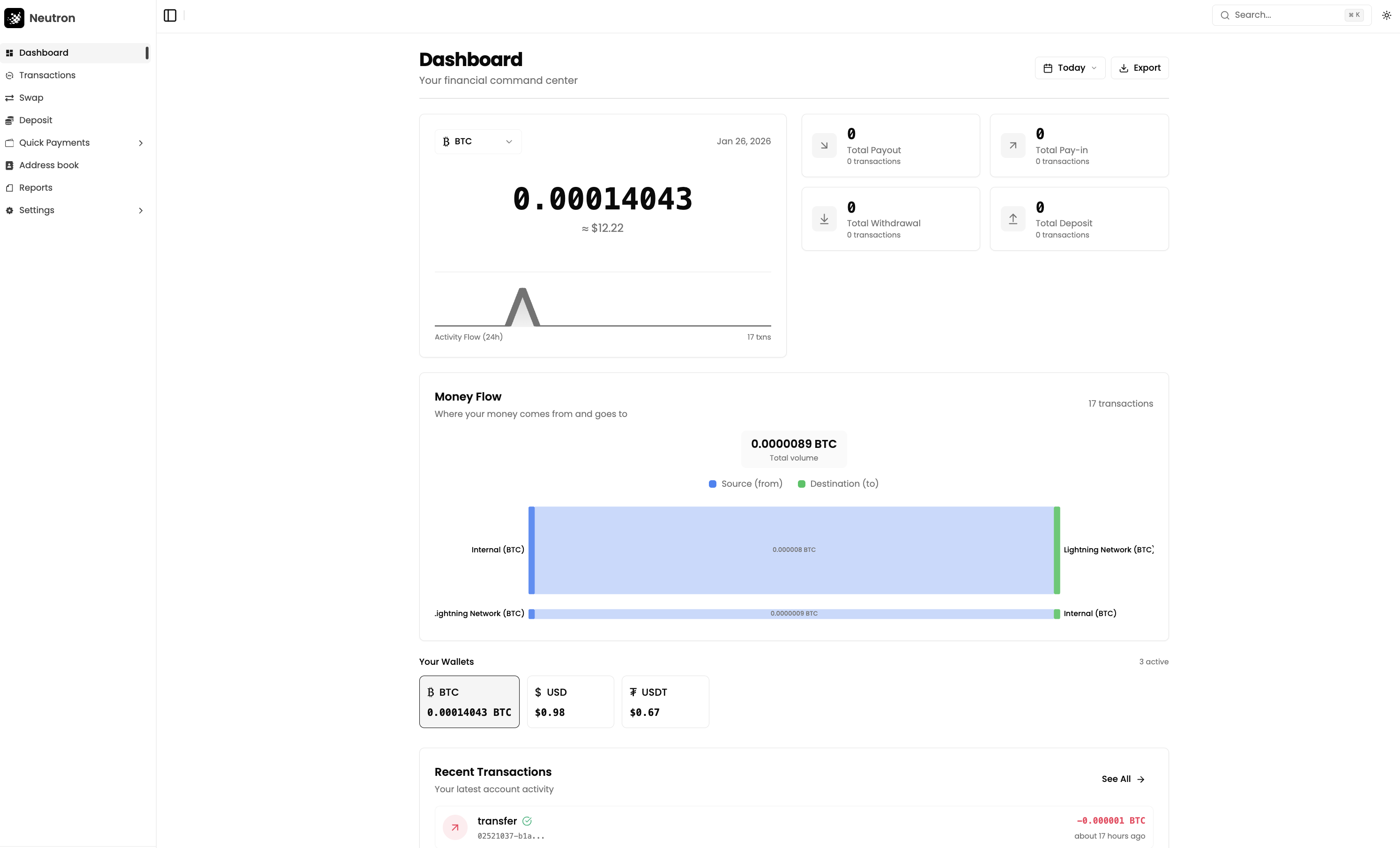The image size is (1400, 848).
Task: Click the Total Deposit upload icon
Action: [1013, 219]
